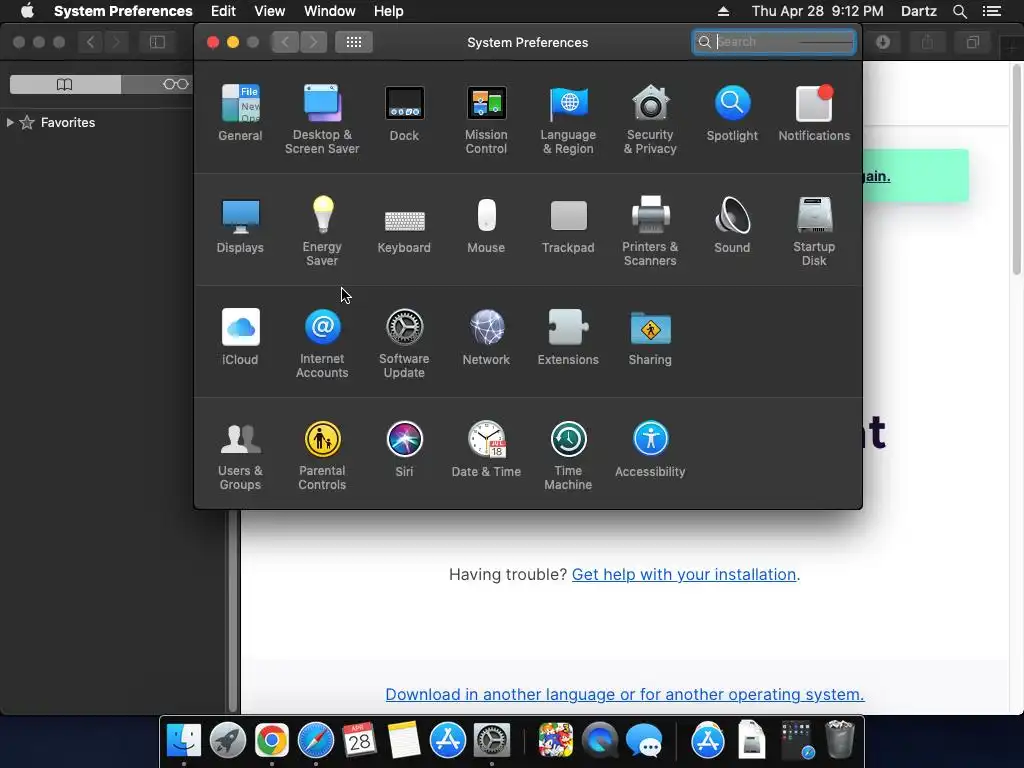This screenshot has width=1024, height=768.
Task: Open Displays preferences pane
Action: 240,225
